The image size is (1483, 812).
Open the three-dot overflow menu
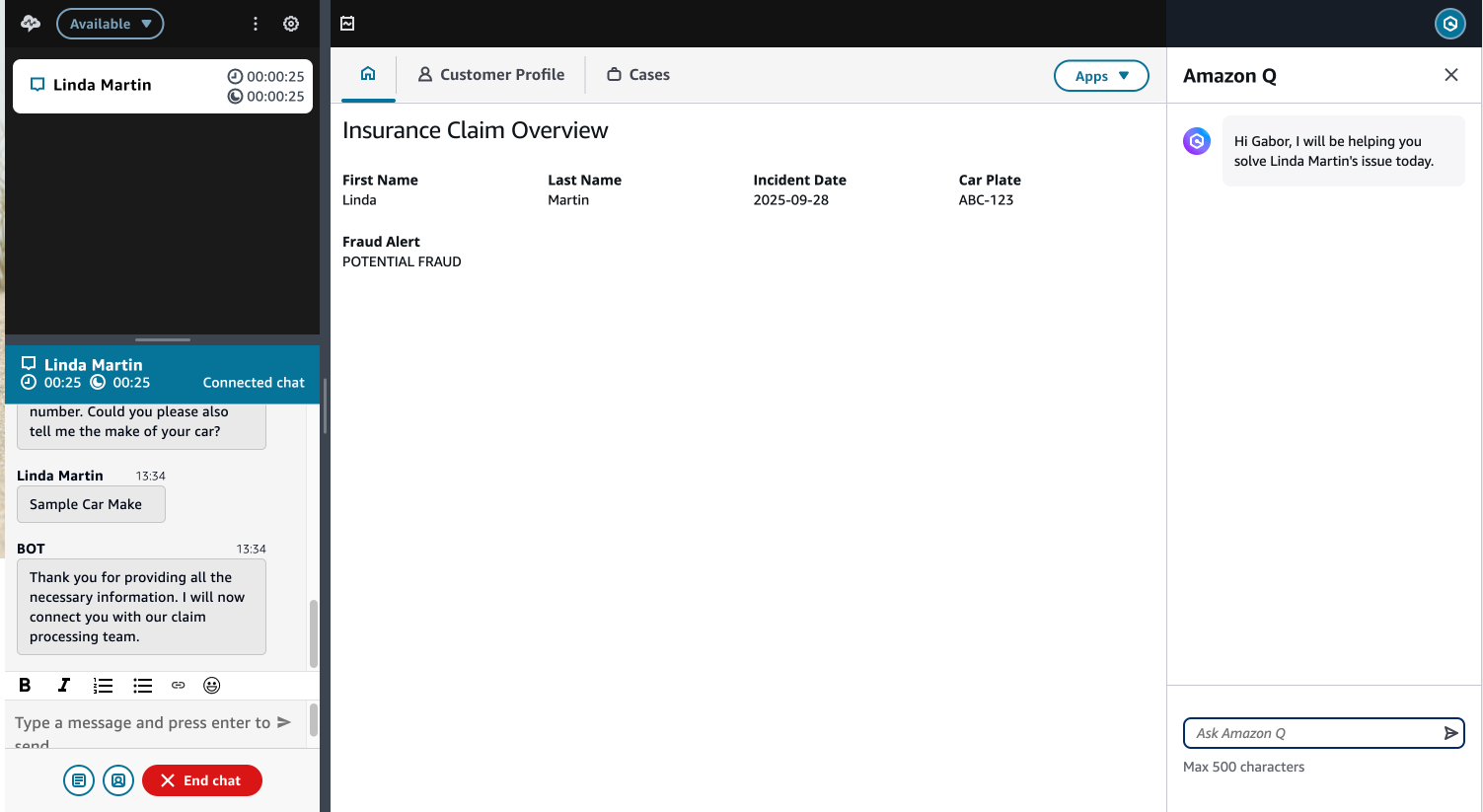(x=255, y=23)
